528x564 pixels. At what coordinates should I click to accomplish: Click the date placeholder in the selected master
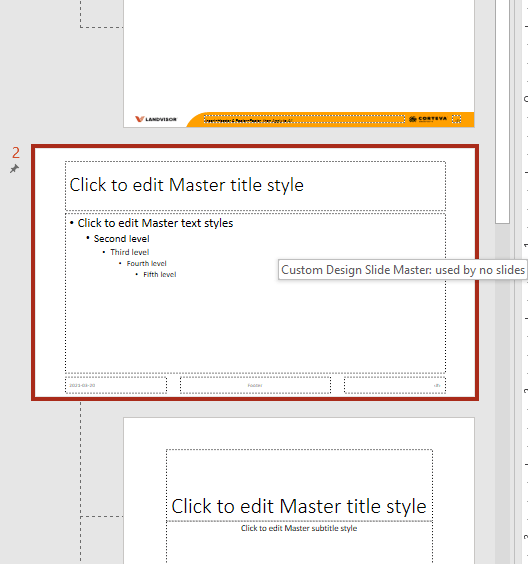tap(116, 385)
